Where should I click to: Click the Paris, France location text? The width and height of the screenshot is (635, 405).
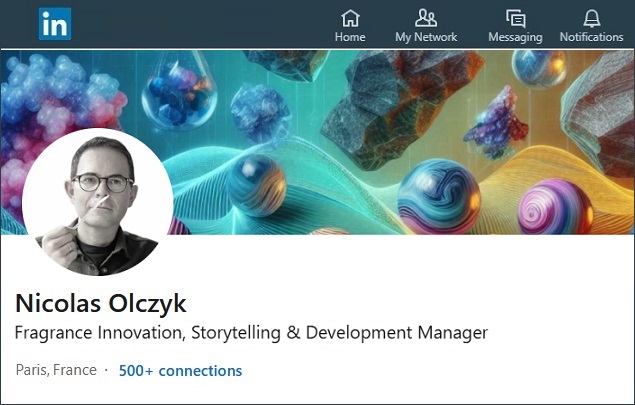(x=56, y=370)
